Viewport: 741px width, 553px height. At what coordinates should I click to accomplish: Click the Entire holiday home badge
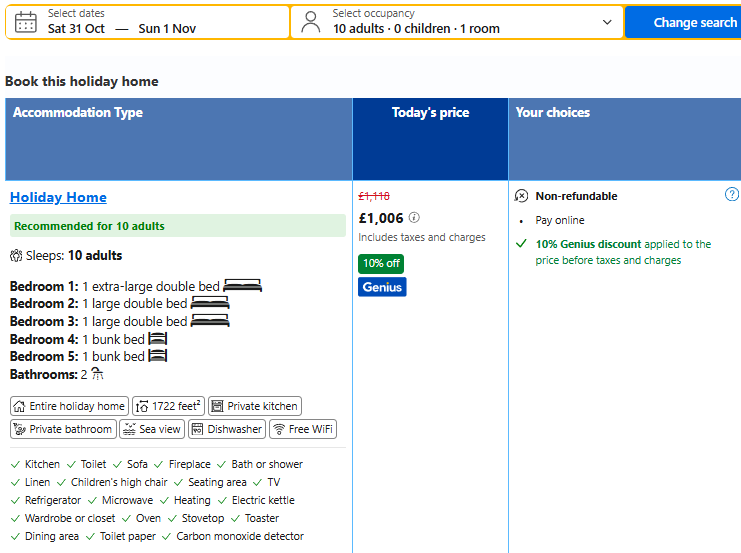(69, 406)
